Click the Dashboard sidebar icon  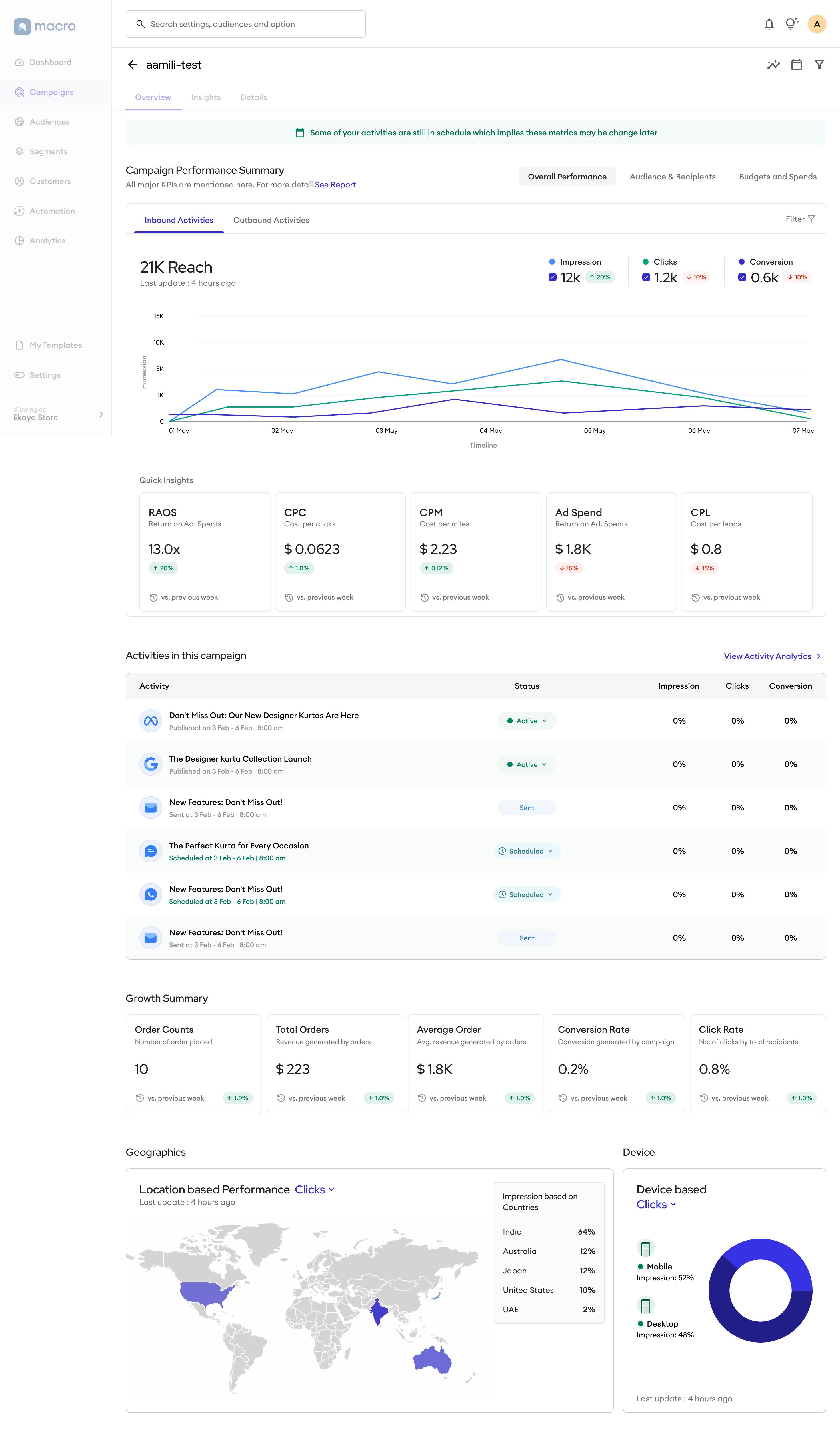(19, 62)
